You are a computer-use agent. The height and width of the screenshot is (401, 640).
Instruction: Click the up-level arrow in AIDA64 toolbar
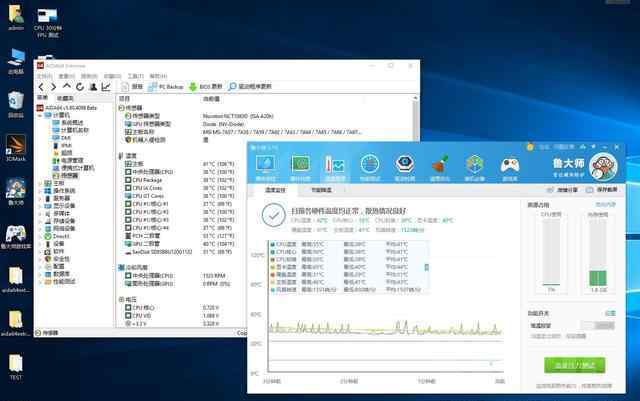tap(67, 86)
